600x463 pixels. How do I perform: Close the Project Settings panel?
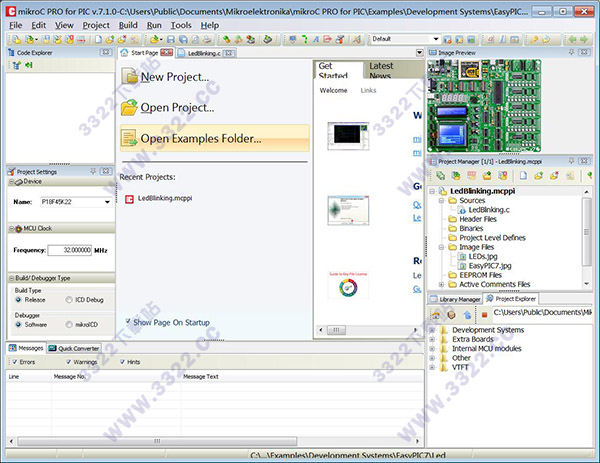(x=106, y=171)
